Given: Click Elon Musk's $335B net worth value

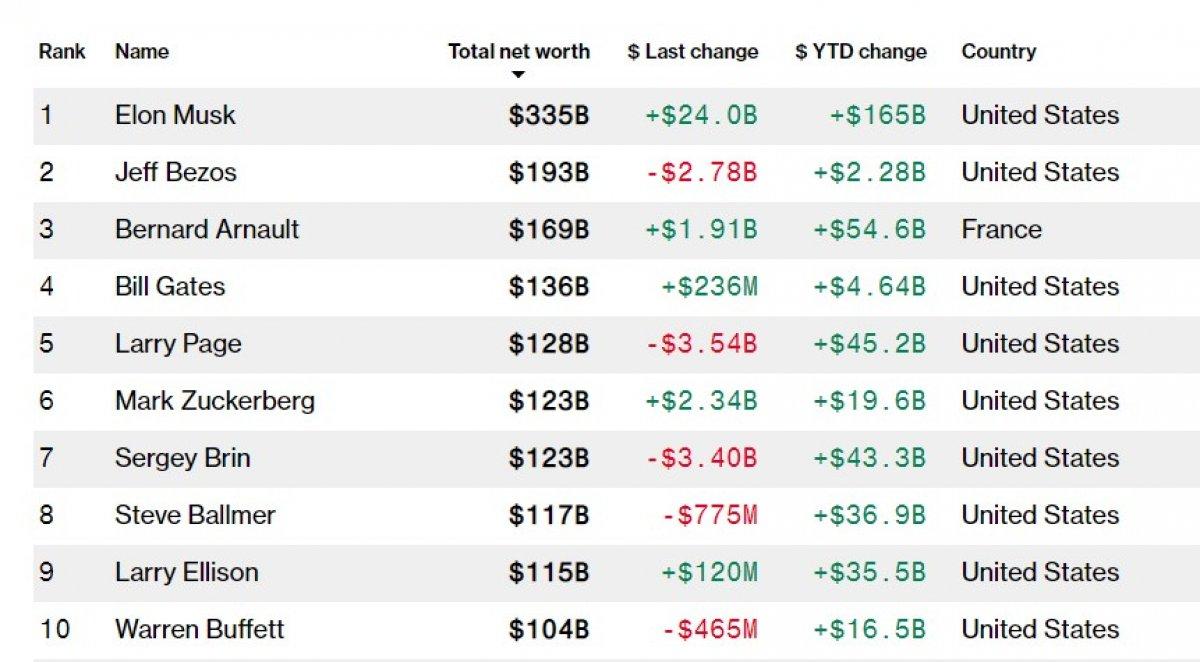Looking at the screenshot, I should (549, 115).
